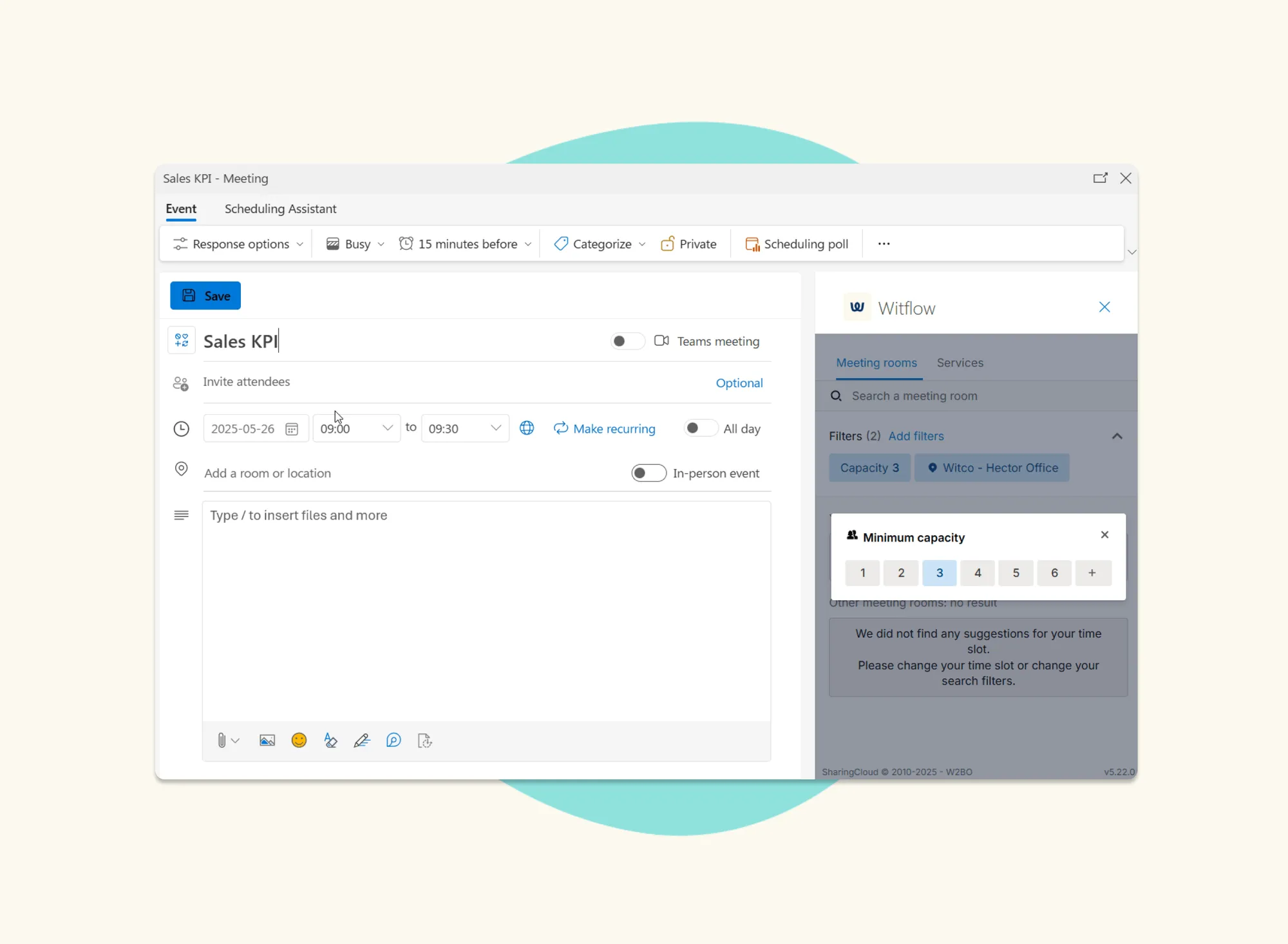Click the attach file paperclip icon

tap(222, 741)
